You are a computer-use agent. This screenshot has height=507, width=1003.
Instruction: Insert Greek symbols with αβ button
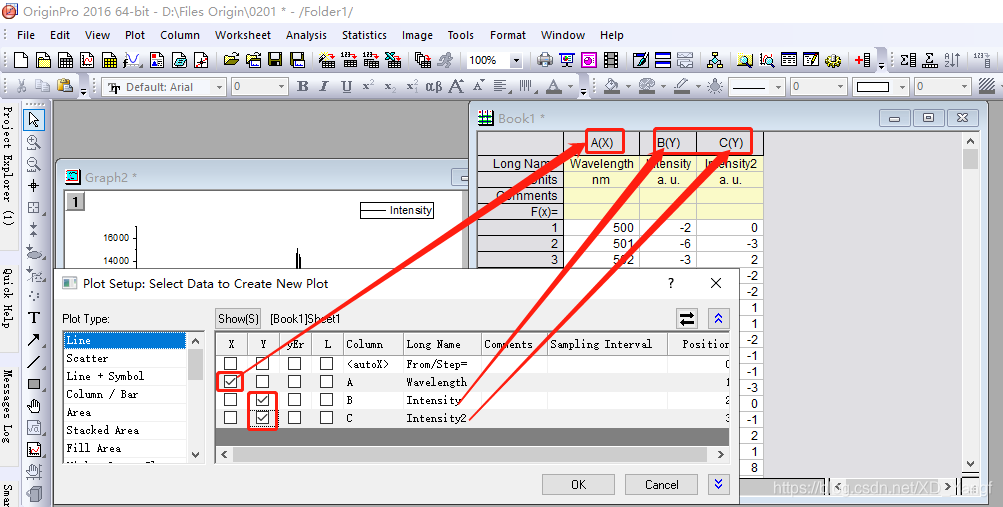pyautogui.click(x=433, y=86)
